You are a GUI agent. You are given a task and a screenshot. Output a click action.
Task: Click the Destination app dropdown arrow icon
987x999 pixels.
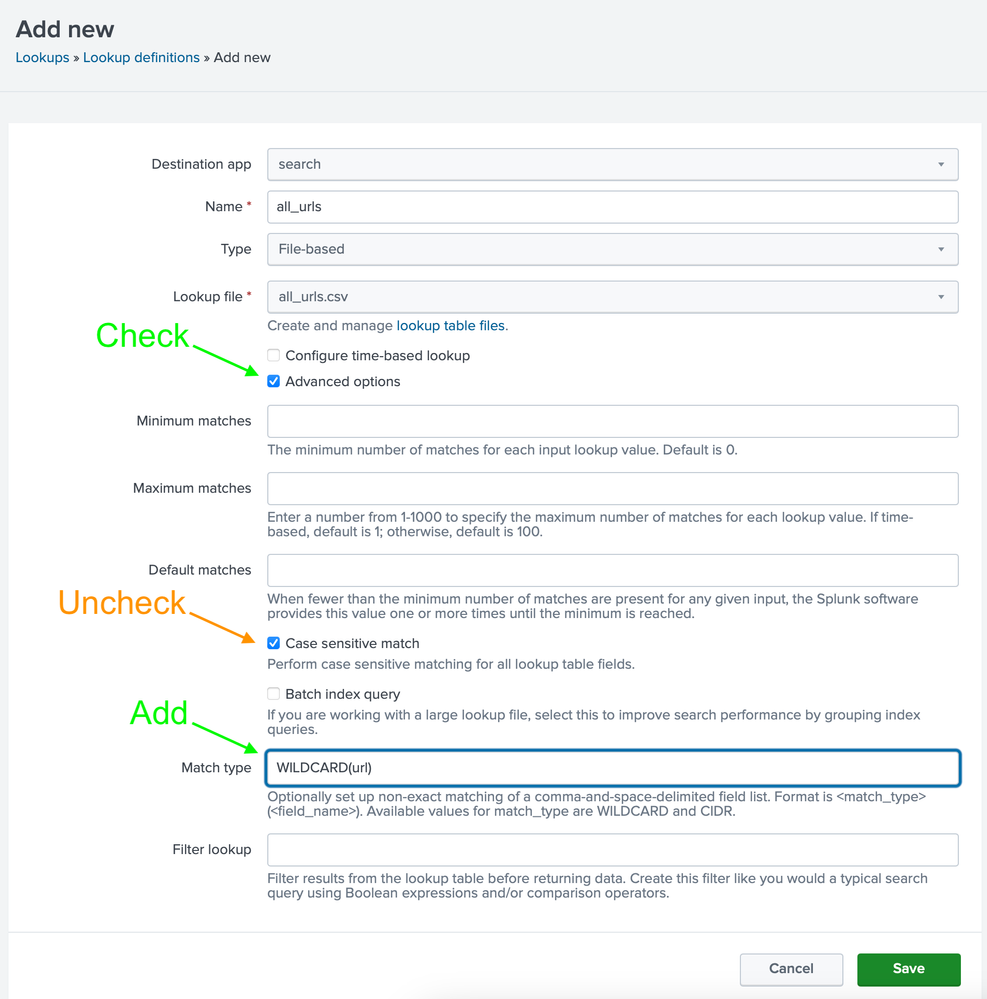(941, 164)
